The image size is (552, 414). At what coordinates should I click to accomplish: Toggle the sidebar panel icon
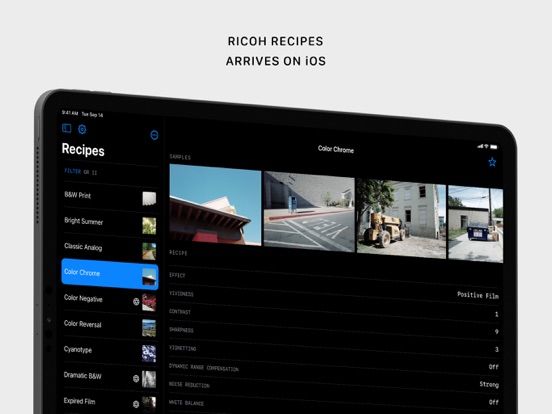(67, 128)
